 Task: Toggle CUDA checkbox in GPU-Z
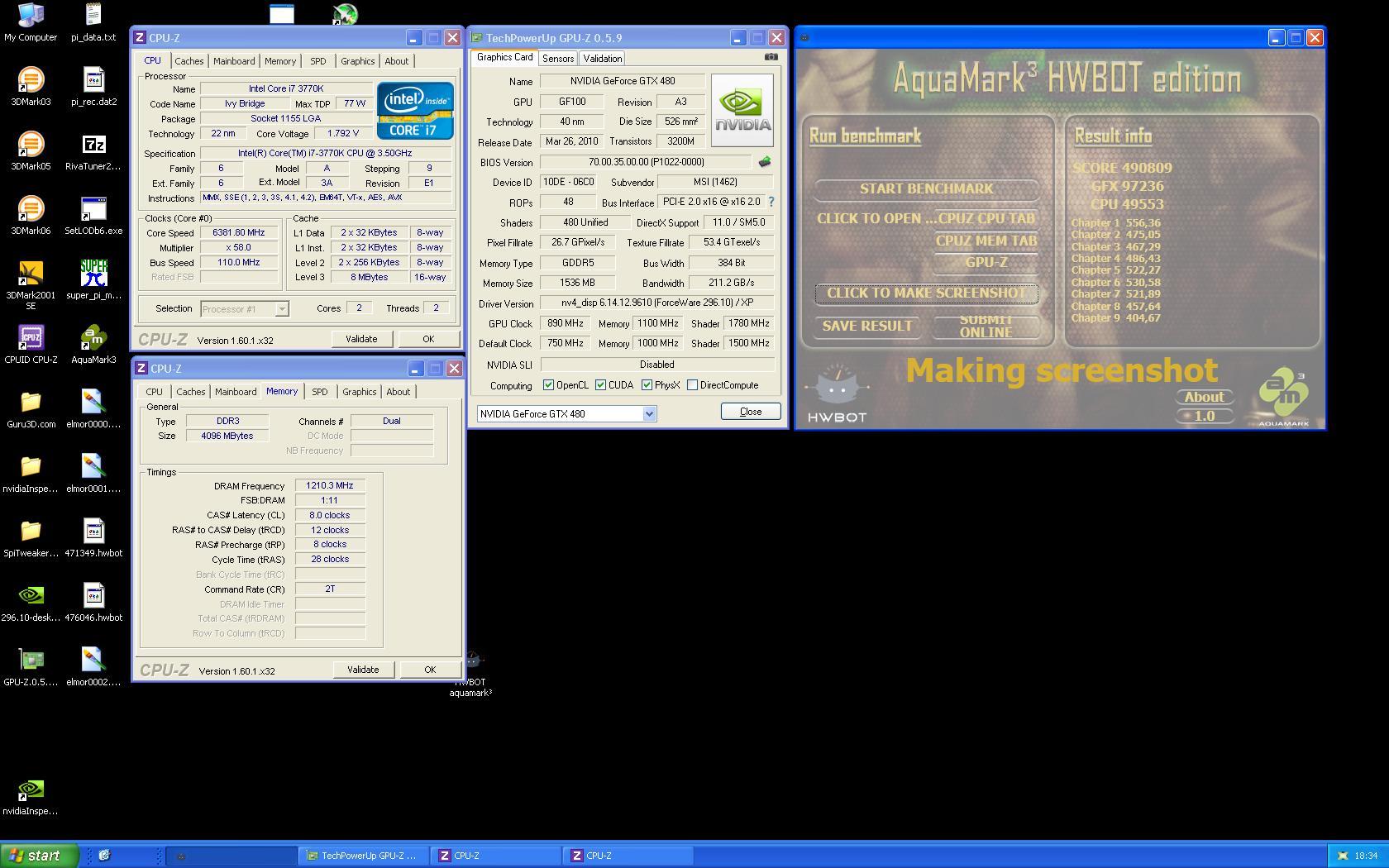[600, 385]
